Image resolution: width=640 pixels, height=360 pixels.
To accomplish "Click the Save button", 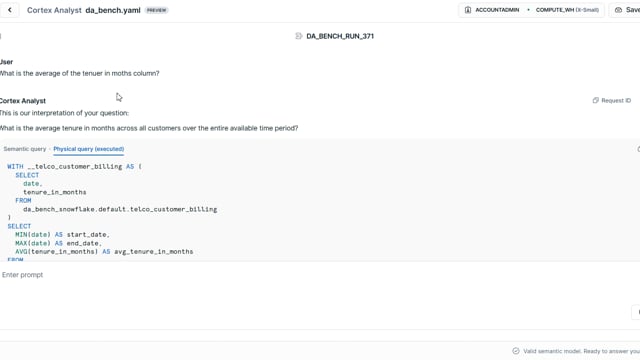I will [x=625, y=10].
